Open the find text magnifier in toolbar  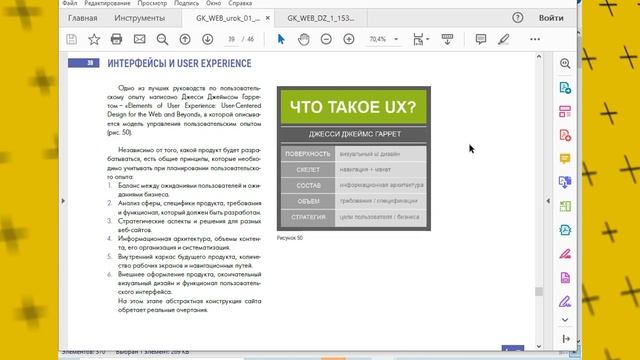[x=162, y=39]
